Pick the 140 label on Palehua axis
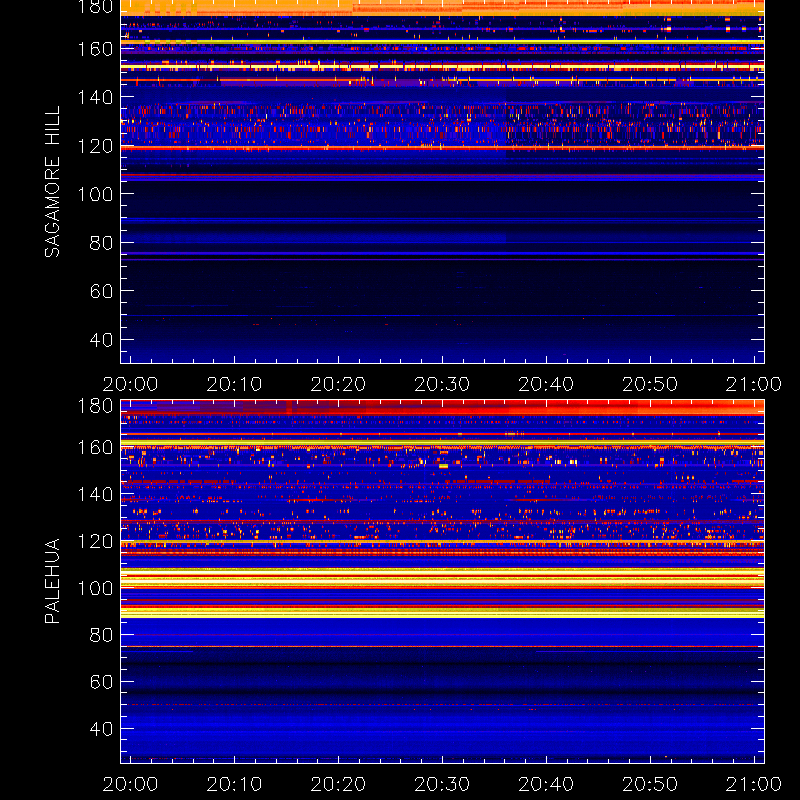 click(x=95, y=494)
